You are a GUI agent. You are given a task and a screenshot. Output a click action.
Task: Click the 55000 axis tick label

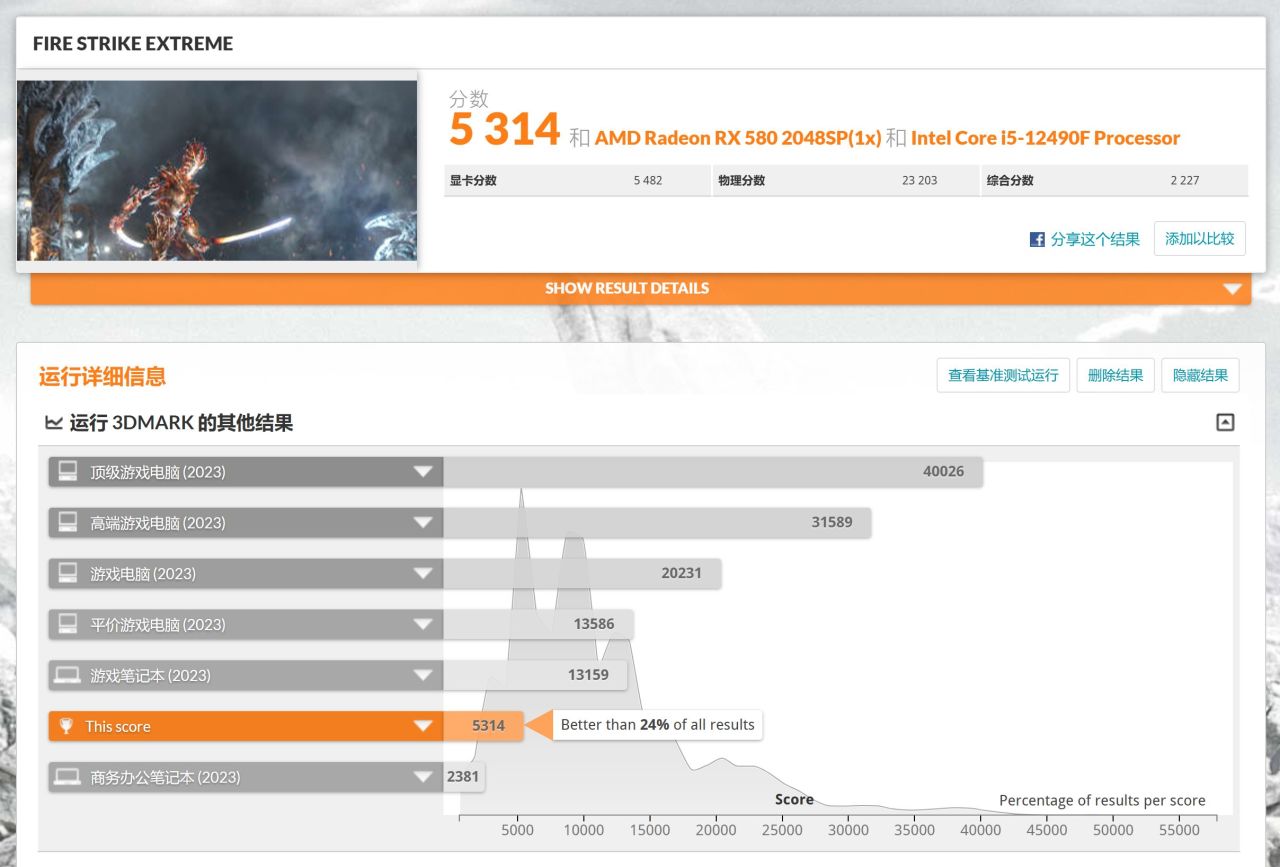(x=1179, y=830)
